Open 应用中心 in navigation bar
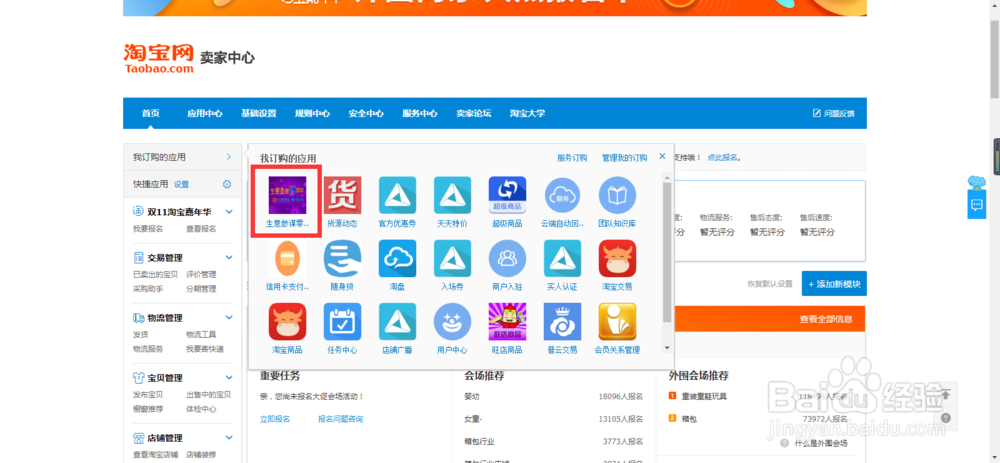 (x=205, y=114)
